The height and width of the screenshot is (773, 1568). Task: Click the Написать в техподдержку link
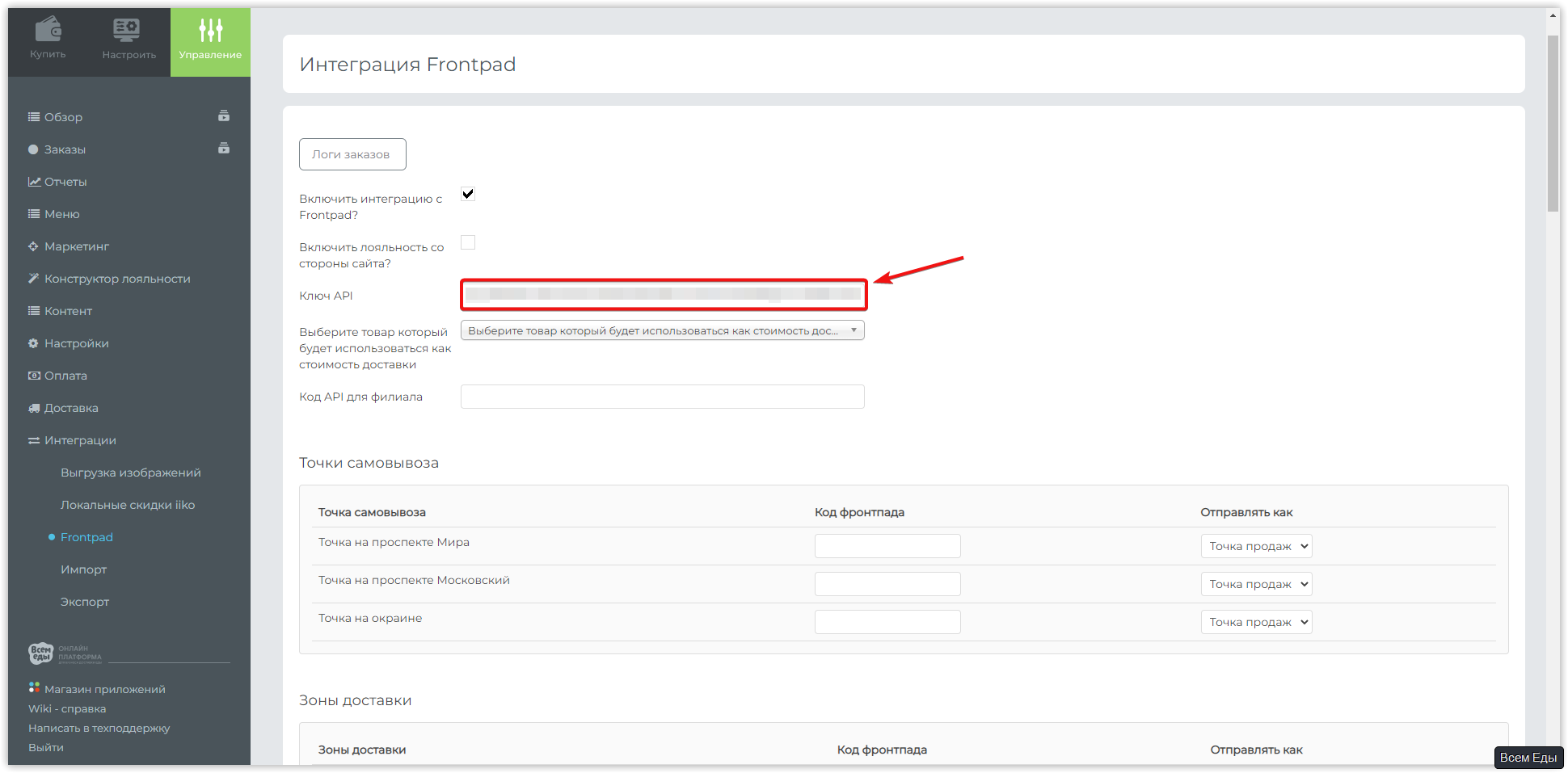pyautogui.click(x=99, y=728)
